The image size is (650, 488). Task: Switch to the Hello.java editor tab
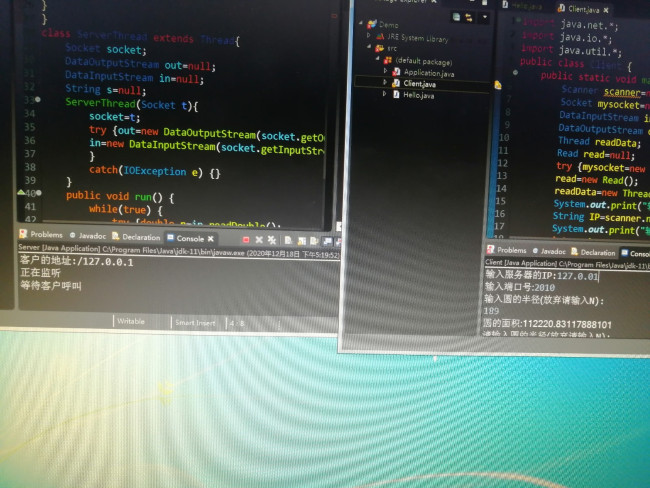click(x=523, y=5)
